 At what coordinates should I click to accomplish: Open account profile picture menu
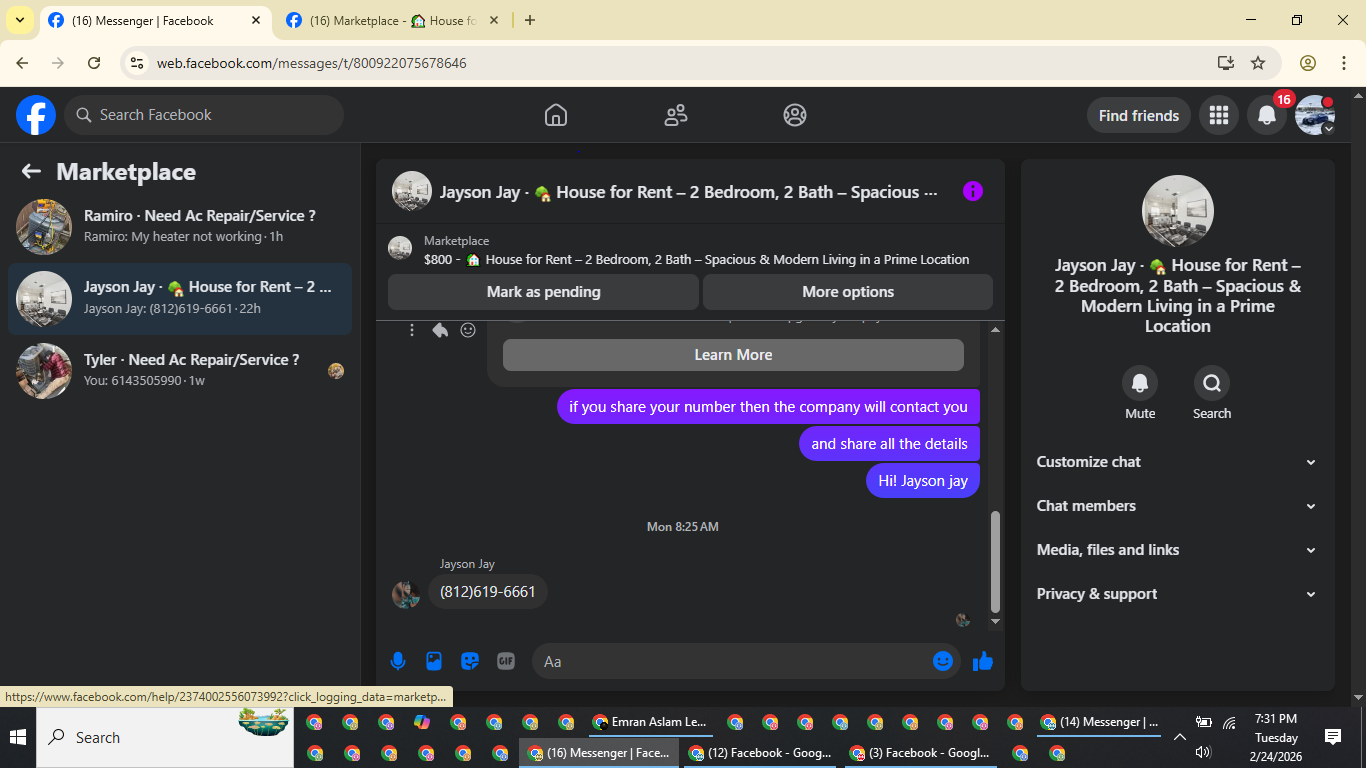pos(1315,115)
